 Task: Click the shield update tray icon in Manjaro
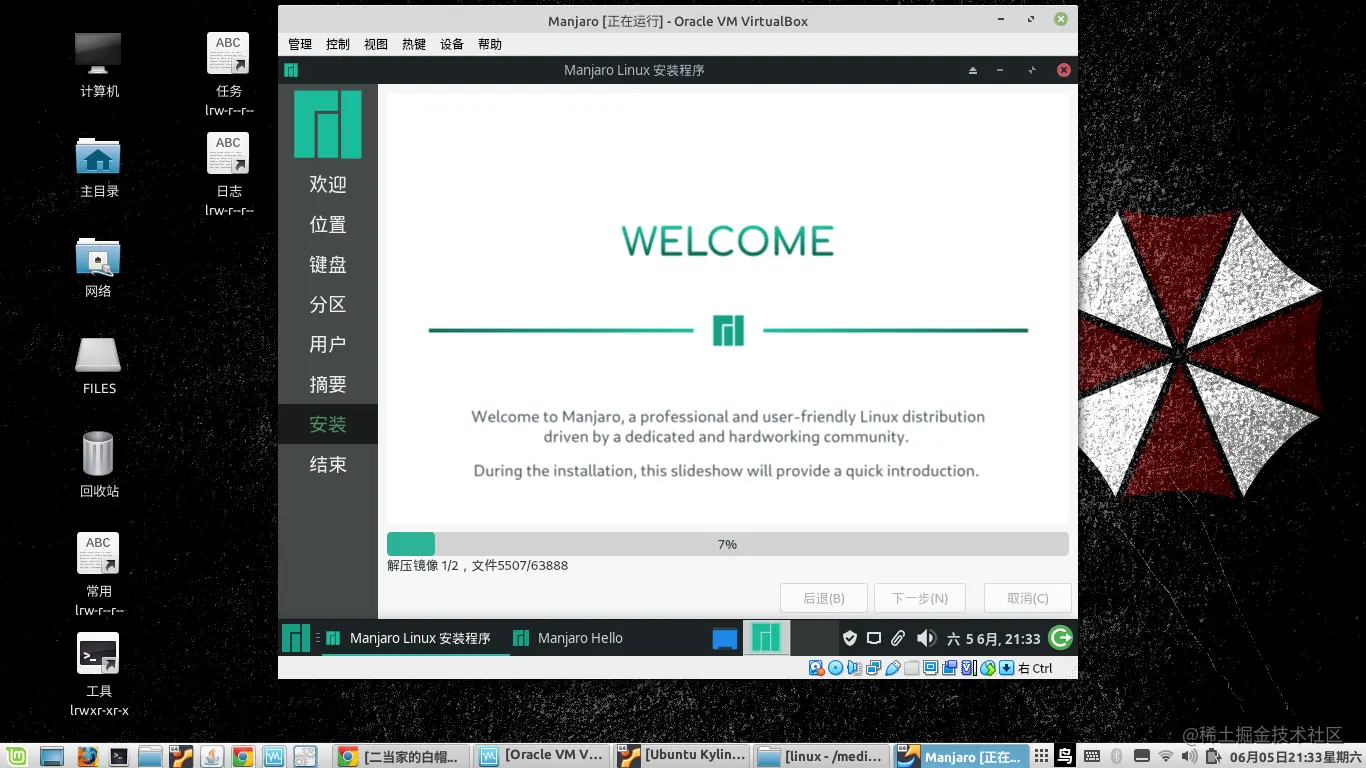(x=850, y=638)
